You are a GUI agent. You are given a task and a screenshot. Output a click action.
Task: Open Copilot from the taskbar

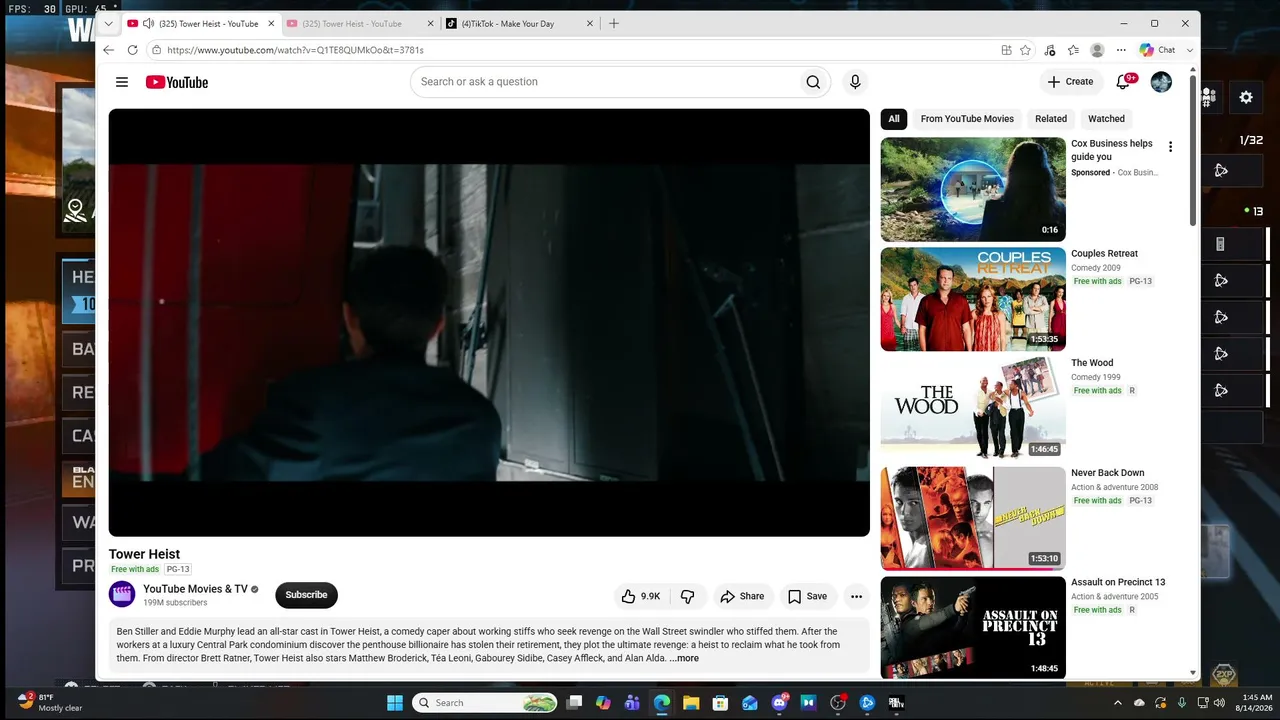coord(603,703)
